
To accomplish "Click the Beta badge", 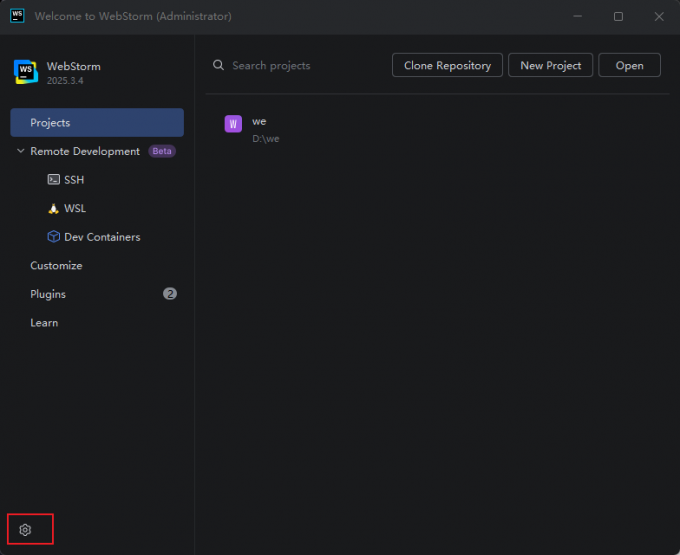I will coord(162,151).
